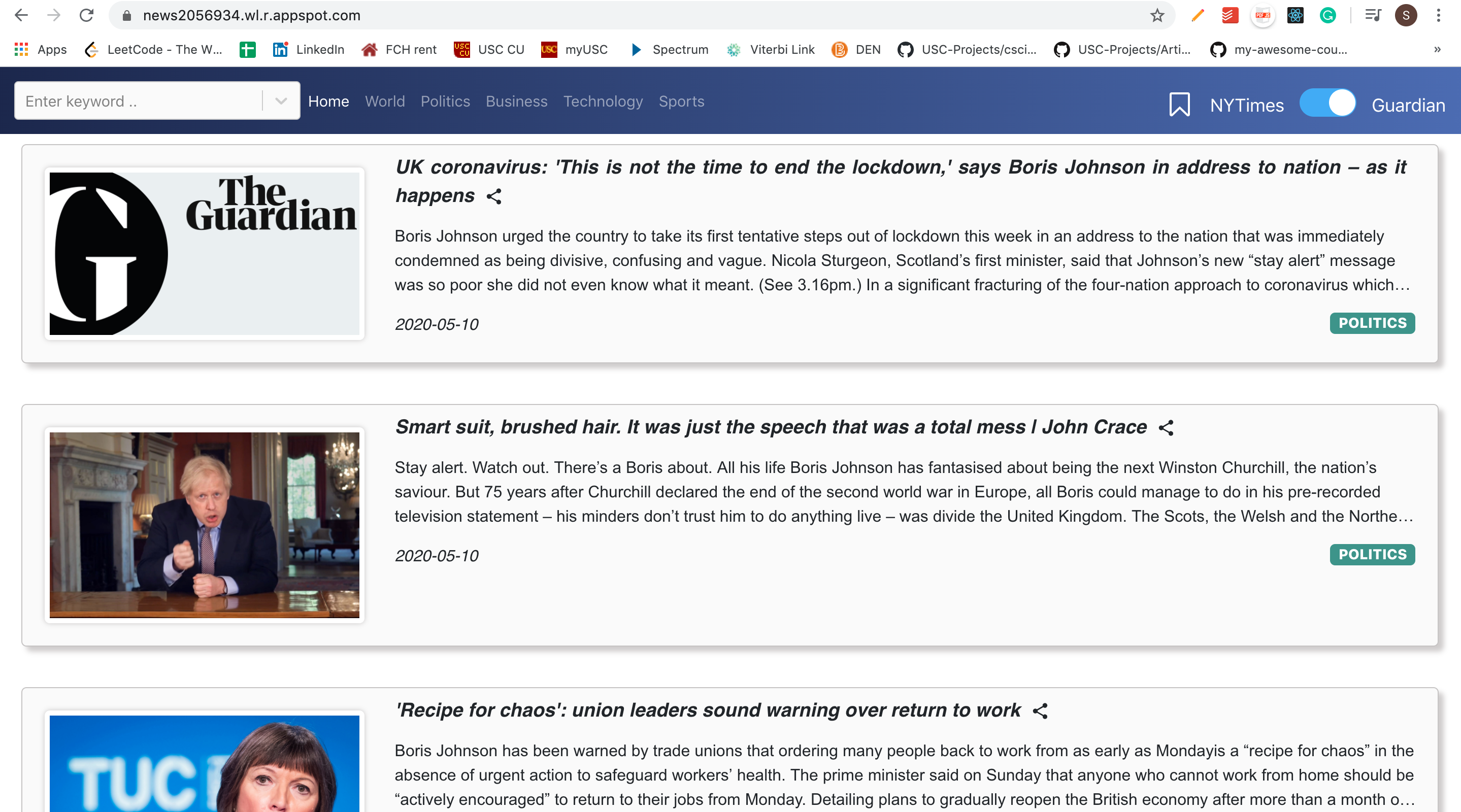This screenshot has width=1461, height=812.
Task: Open the Sports section
Action: (x=681, y=101)
